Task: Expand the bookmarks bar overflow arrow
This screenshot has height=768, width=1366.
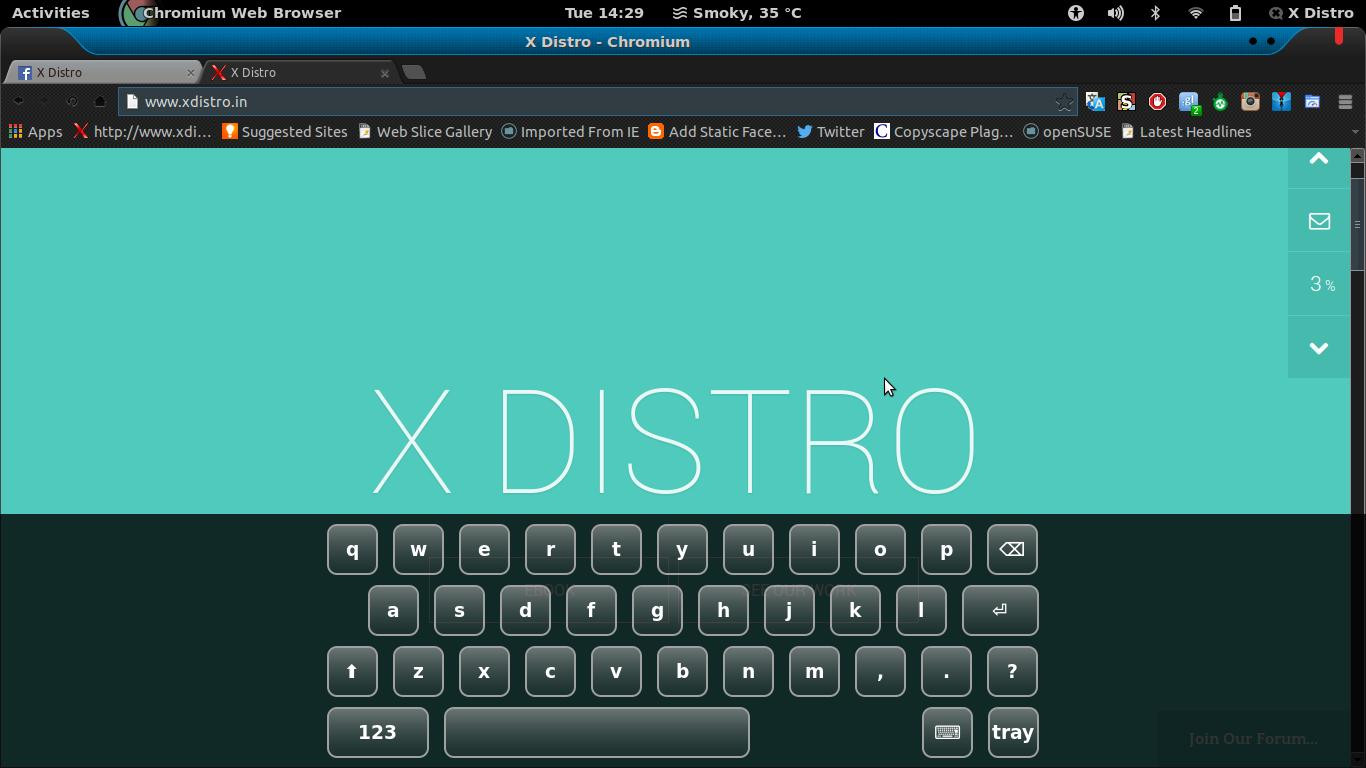Action: 1356,132
